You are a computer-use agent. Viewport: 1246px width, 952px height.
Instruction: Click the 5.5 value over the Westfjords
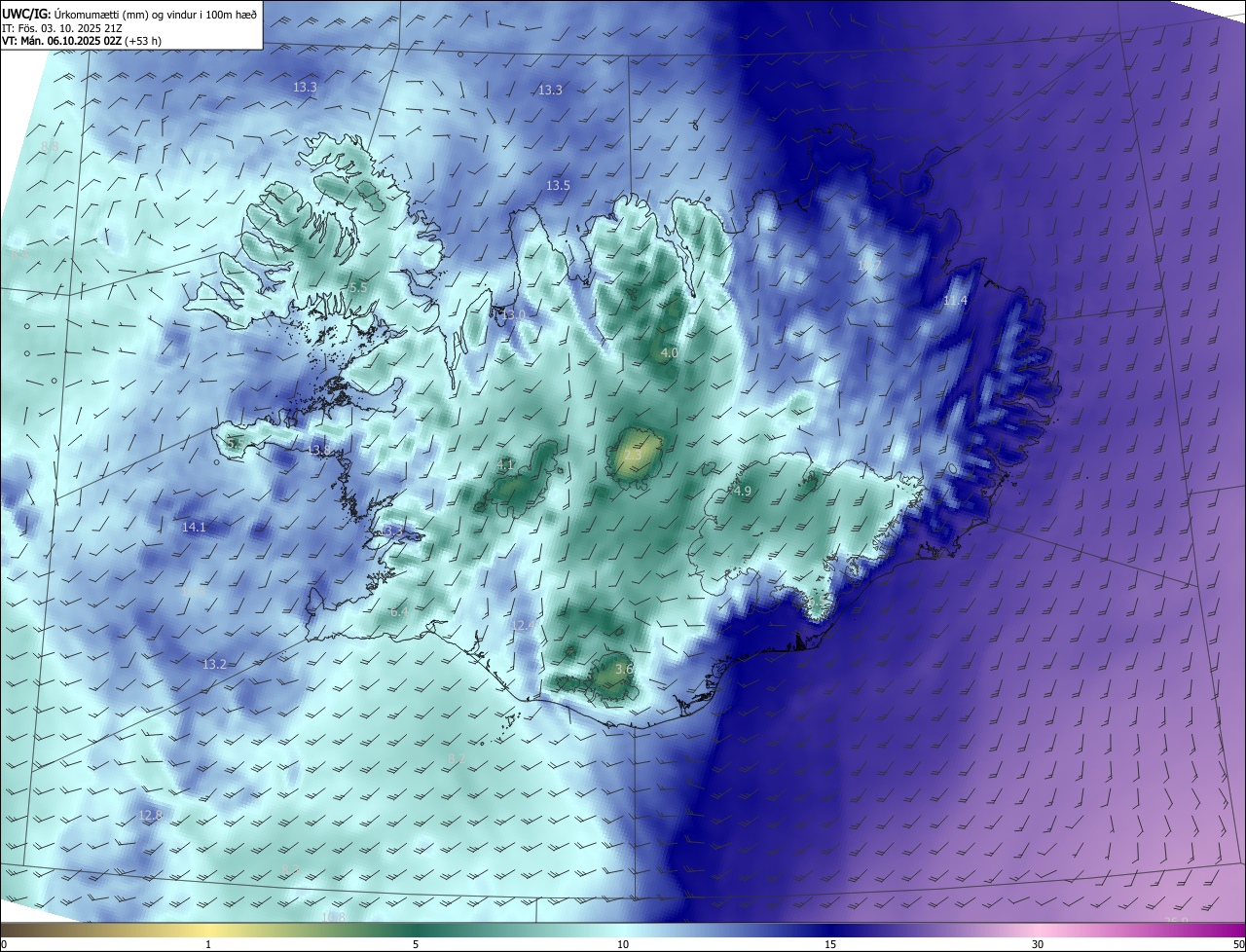(358, 287)
